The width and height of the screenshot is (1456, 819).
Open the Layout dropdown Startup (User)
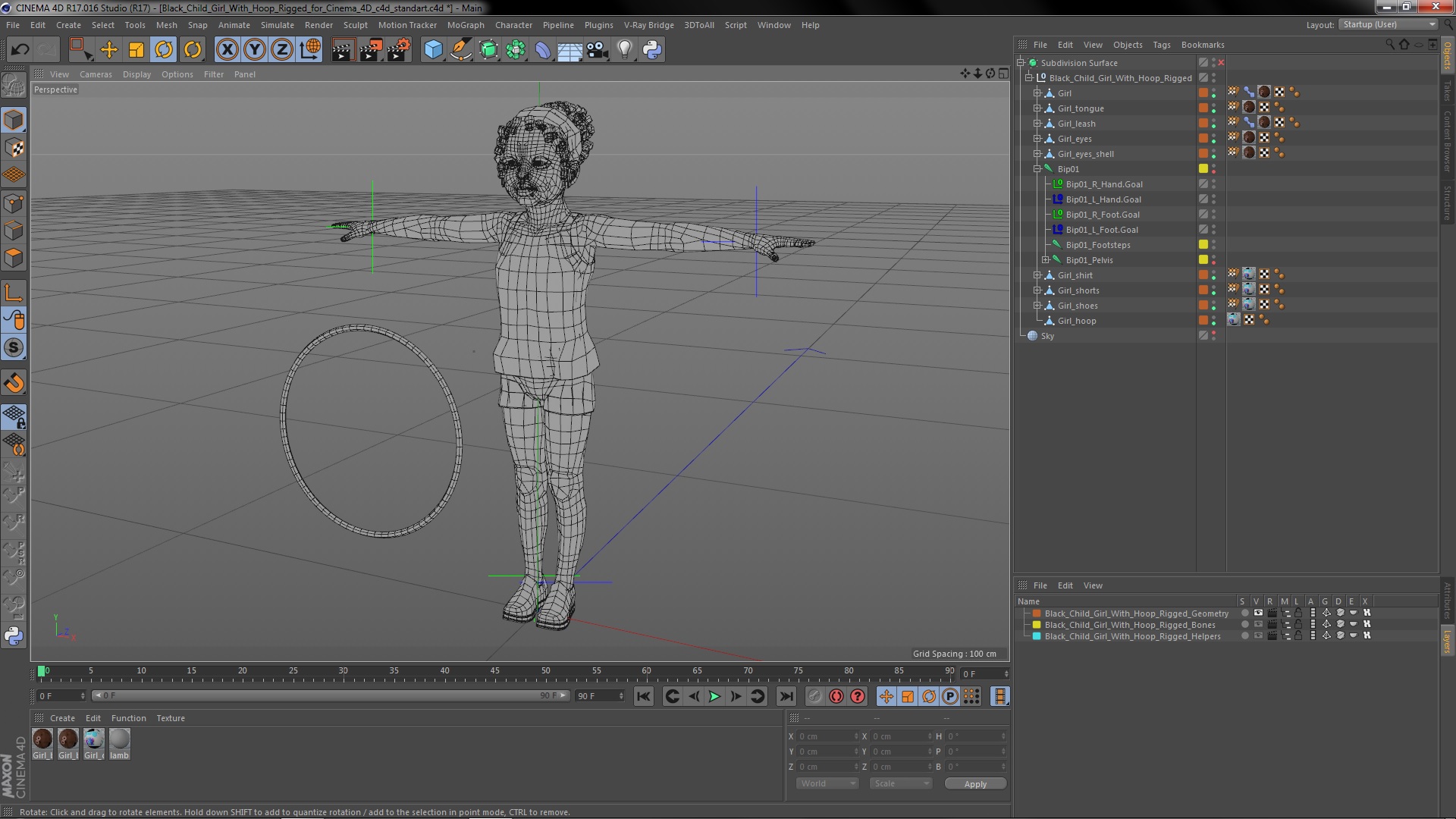point(1388,25)
